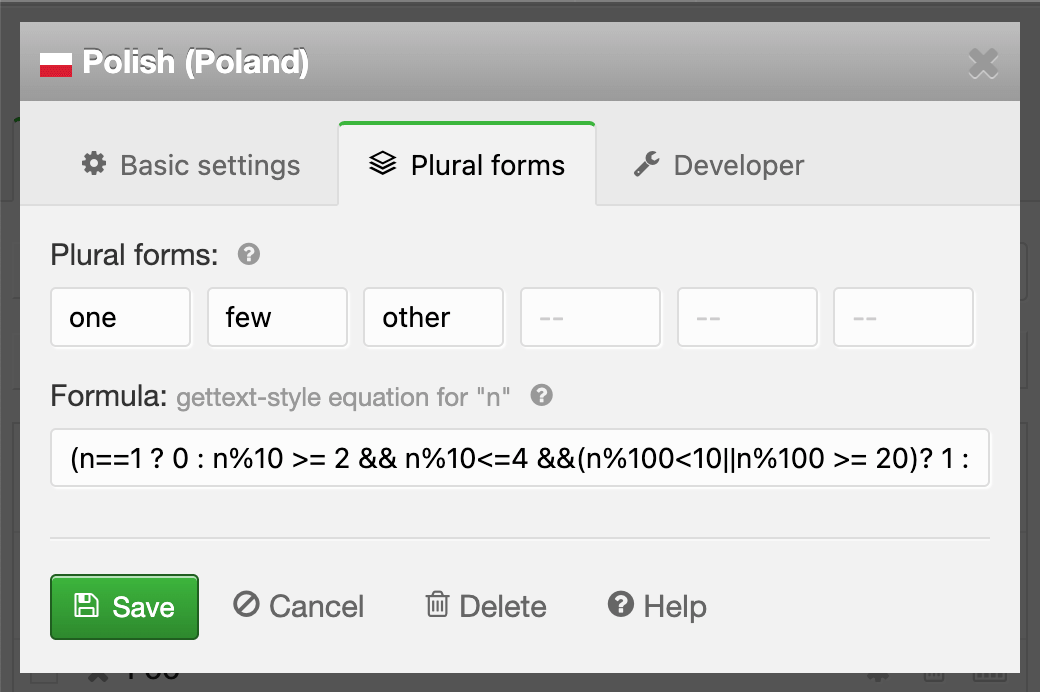Cancel the locale changes
The width and height of the screenshot is (1040, 692).
(x=299, y=606)
